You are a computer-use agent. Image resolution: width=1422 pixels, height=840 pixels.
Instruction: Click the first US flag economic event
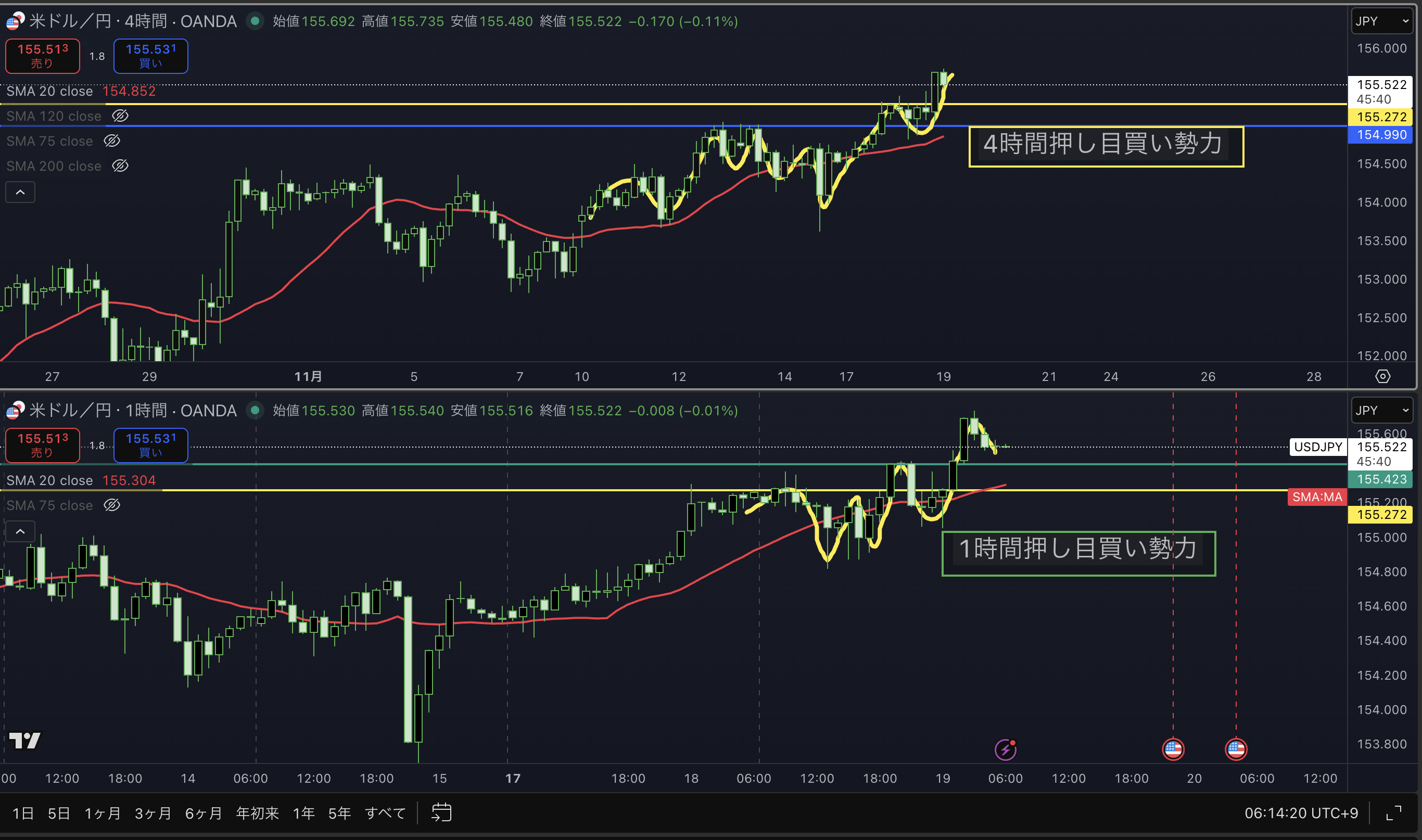click(x=1173, y=749)
